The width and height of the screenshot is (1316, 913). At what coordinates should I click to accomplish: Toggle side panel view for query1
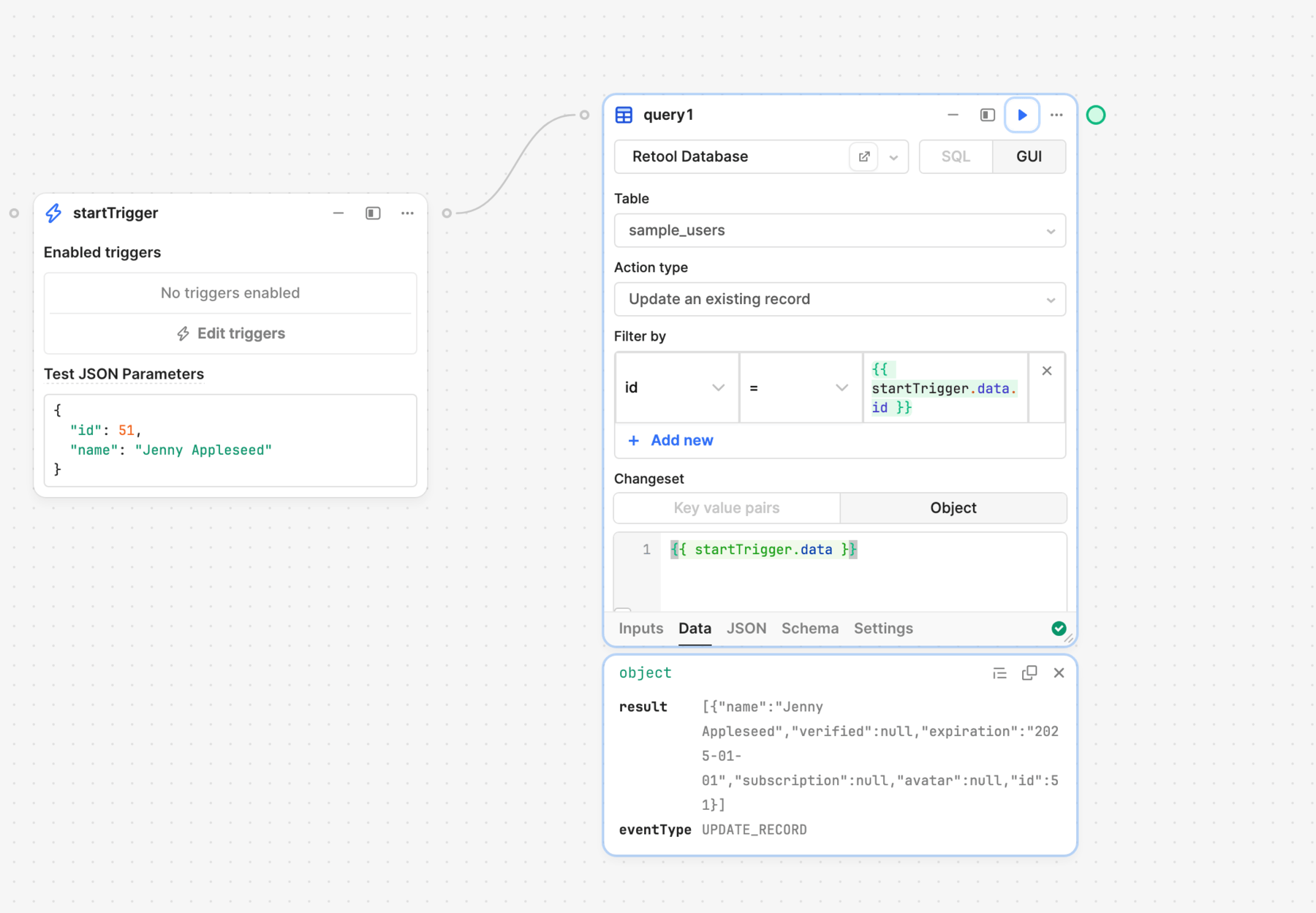(x=987, y=115)
